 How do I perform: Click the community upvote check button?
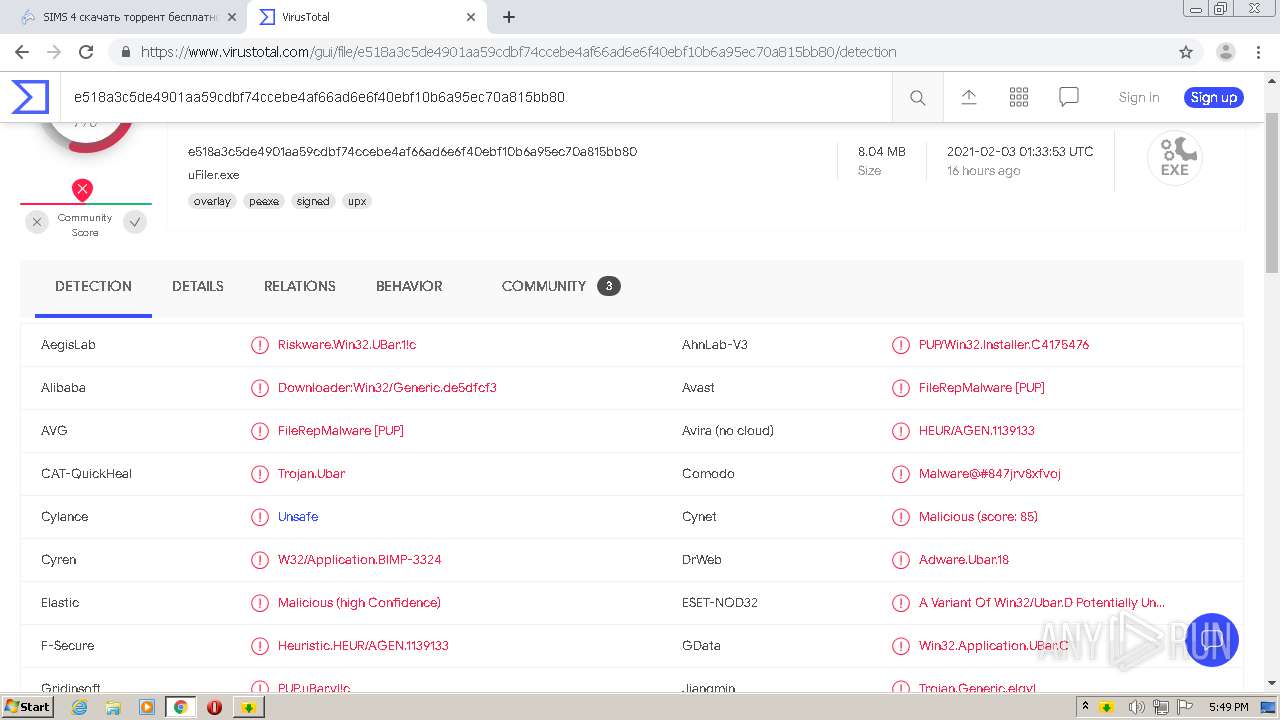coord(135,223)
